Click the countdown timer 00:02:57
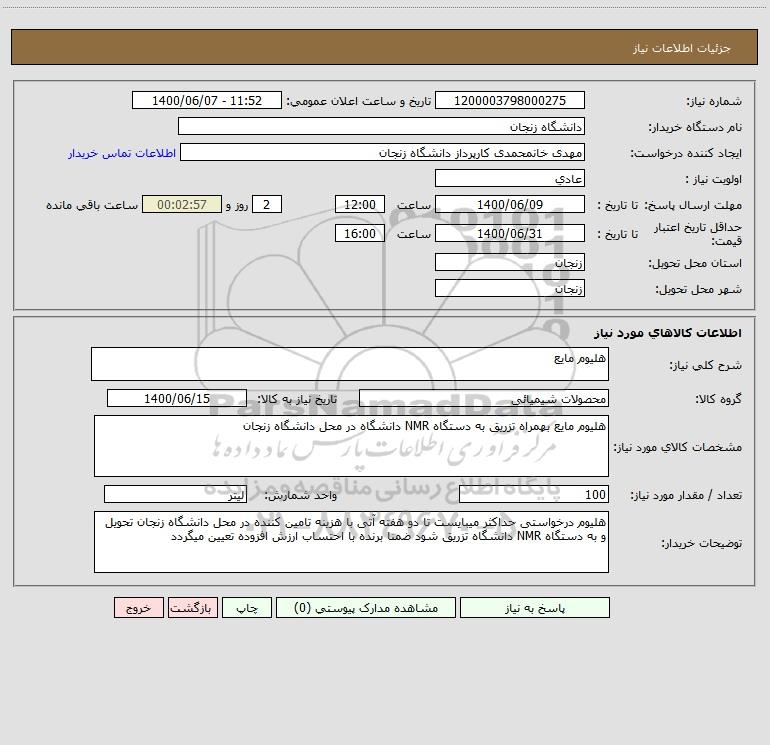 pos(182,204)
